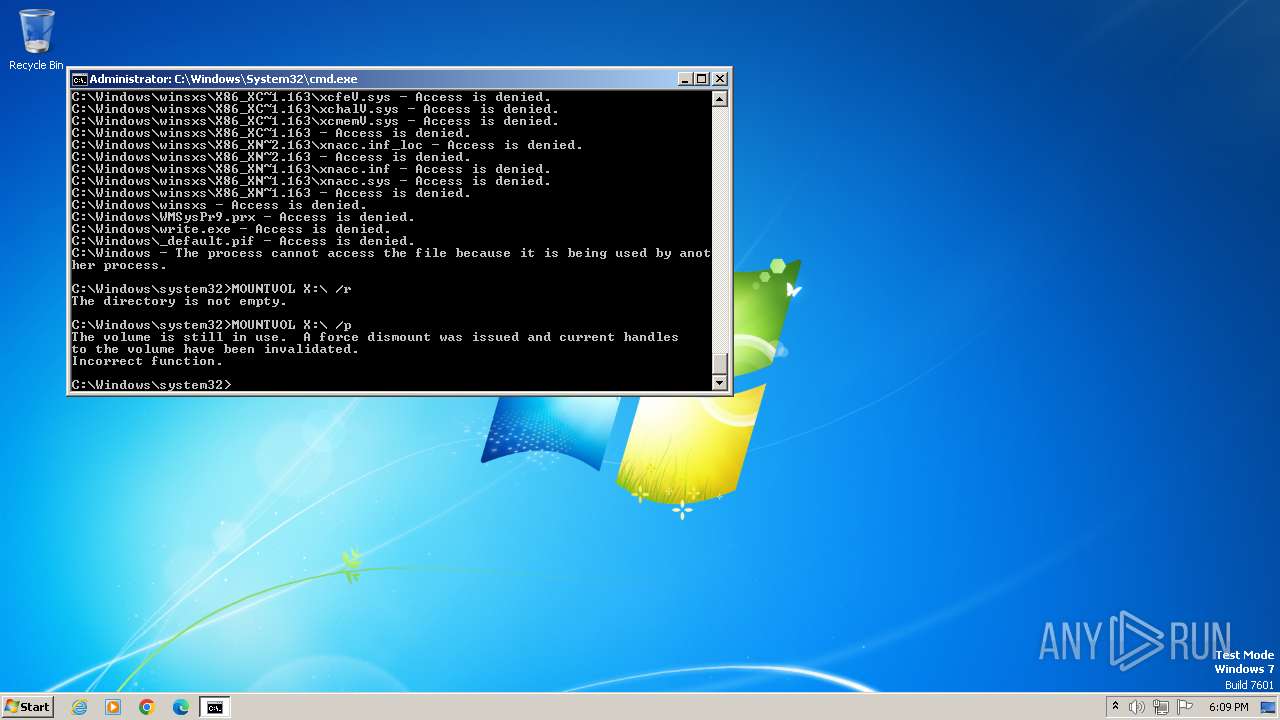Select the cmd.exe taskbar button
The image size is (1280, 720).
point(215,707)
